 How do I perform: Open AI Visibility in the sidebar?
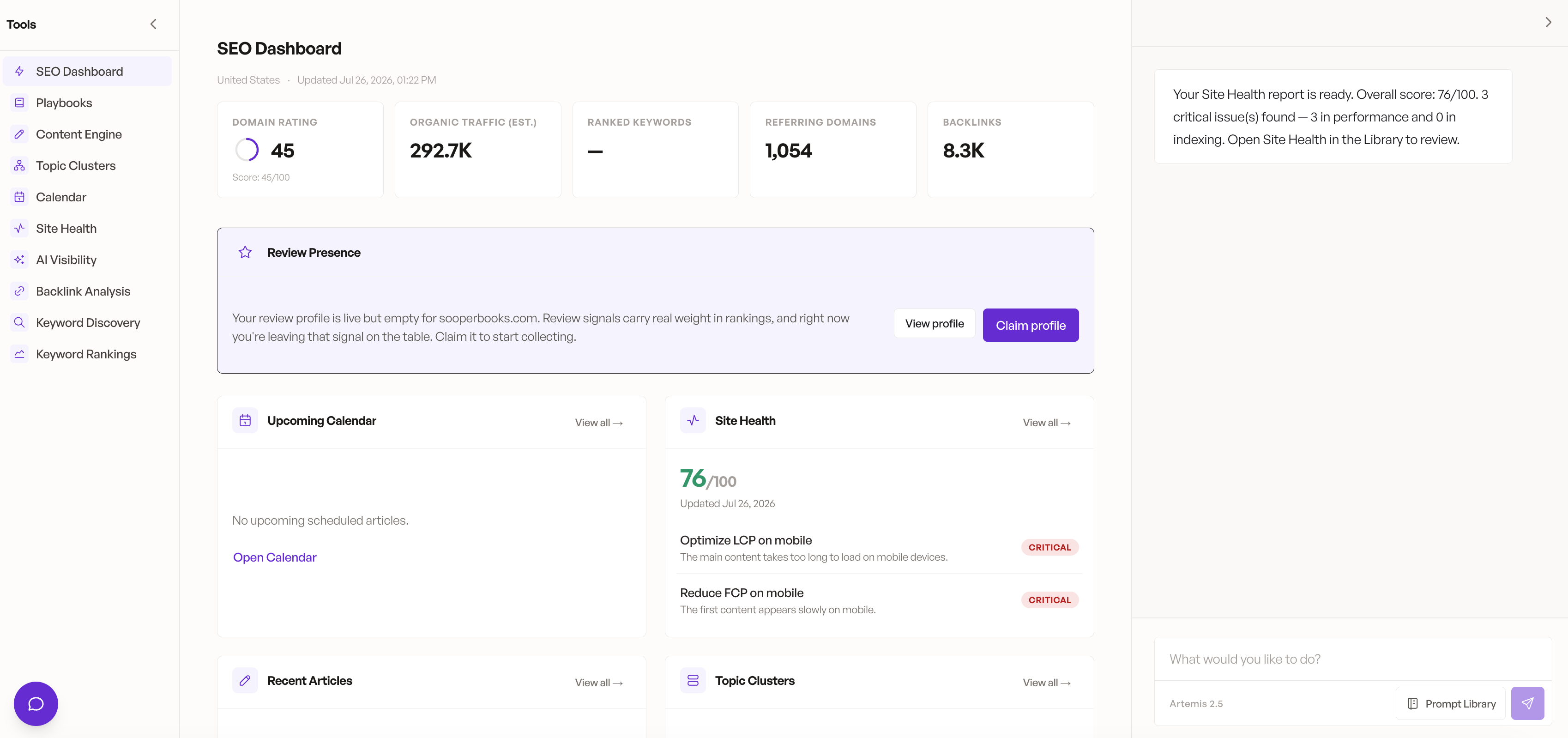coord(87,260)
